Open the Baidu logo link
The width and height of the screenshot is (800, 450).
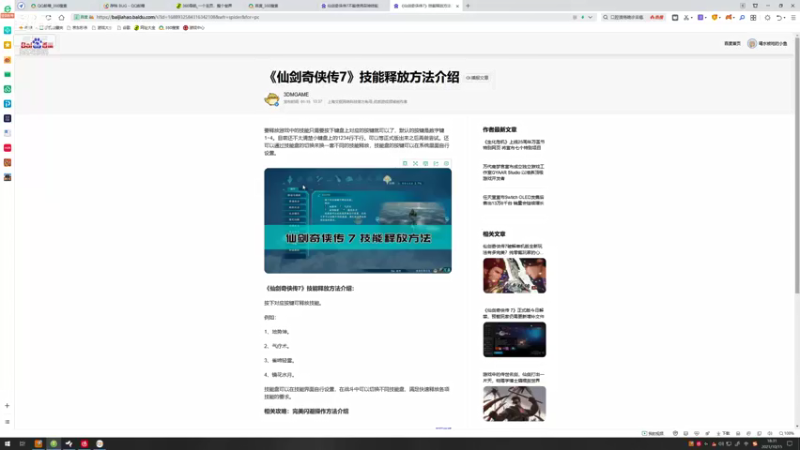coord(37,44)
